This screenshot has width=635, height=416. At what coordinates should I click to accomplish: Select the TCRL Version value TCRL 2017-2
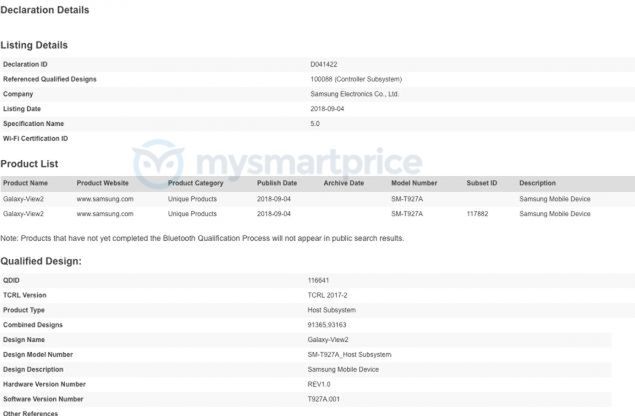click(327, 295)
